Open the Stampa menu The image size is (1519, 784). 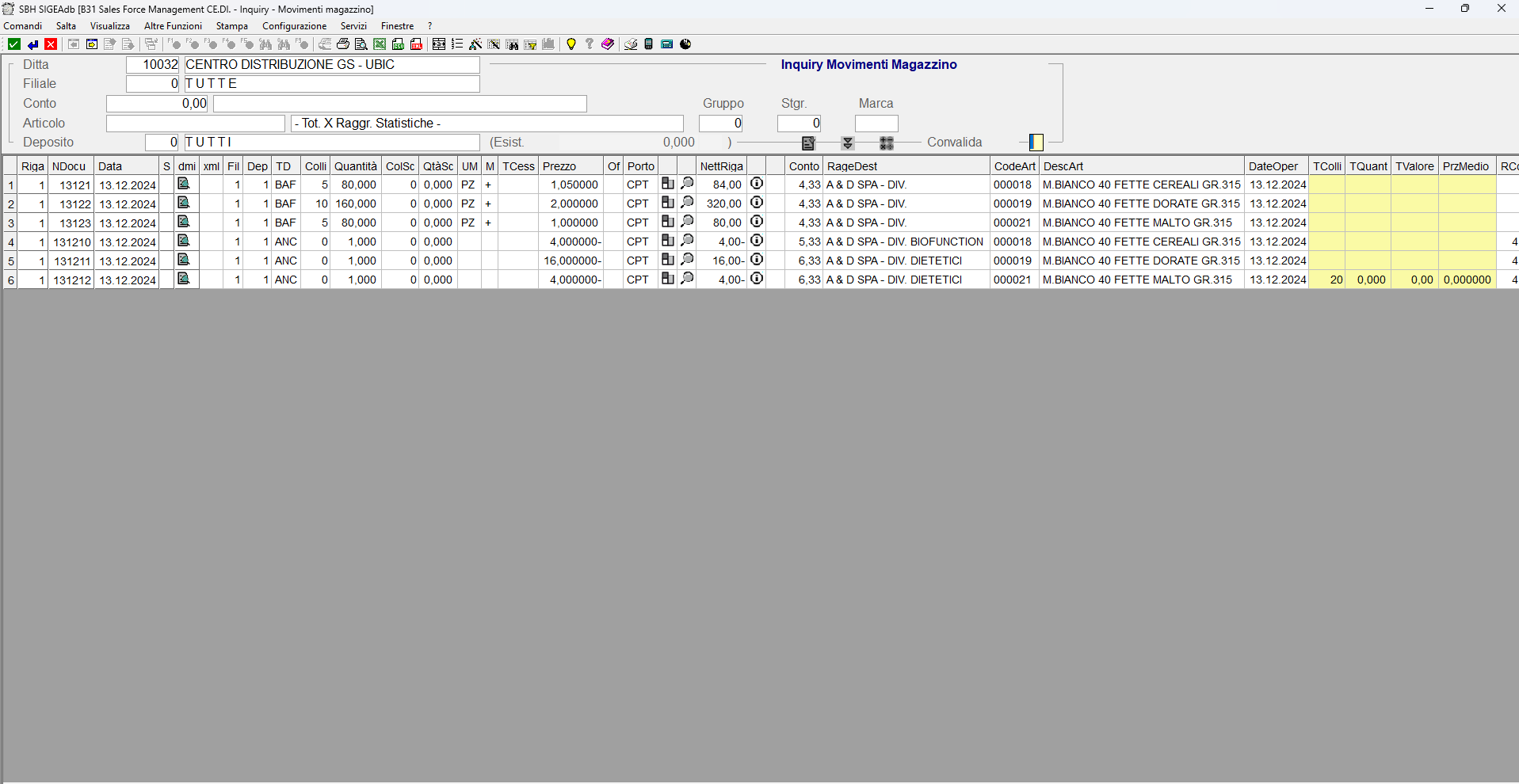point(231,26)
